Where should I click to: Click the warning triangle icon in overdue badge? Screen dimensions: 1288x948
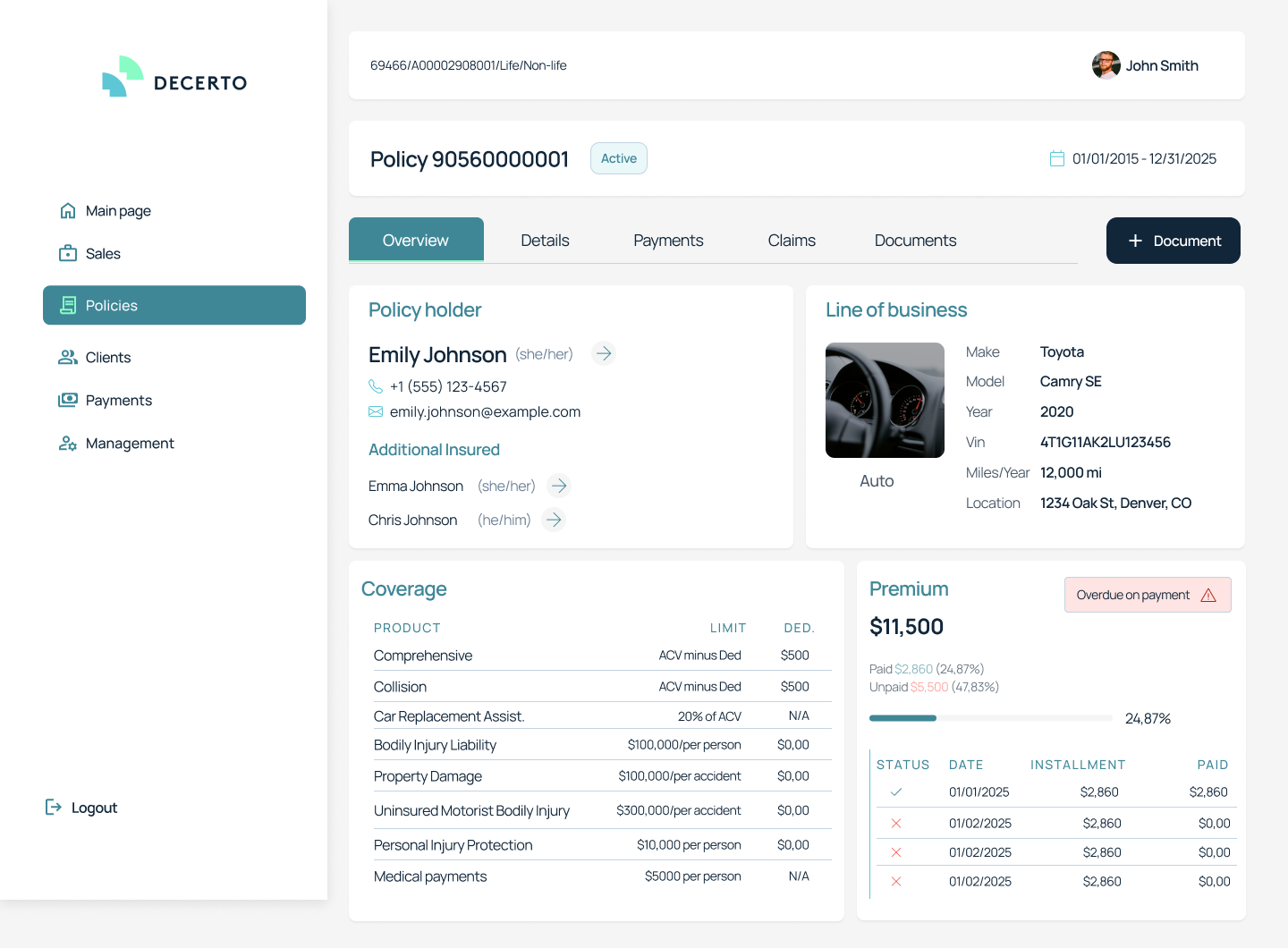1208,595
